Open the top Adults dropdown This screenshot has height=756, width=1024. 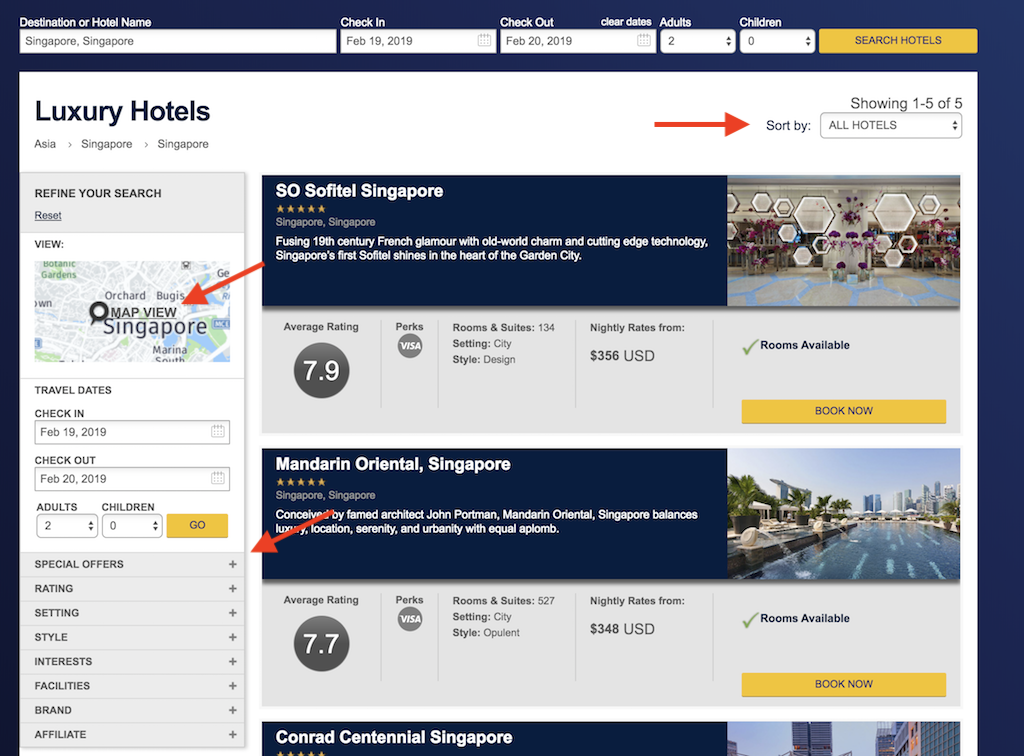(x=697, y=40)
